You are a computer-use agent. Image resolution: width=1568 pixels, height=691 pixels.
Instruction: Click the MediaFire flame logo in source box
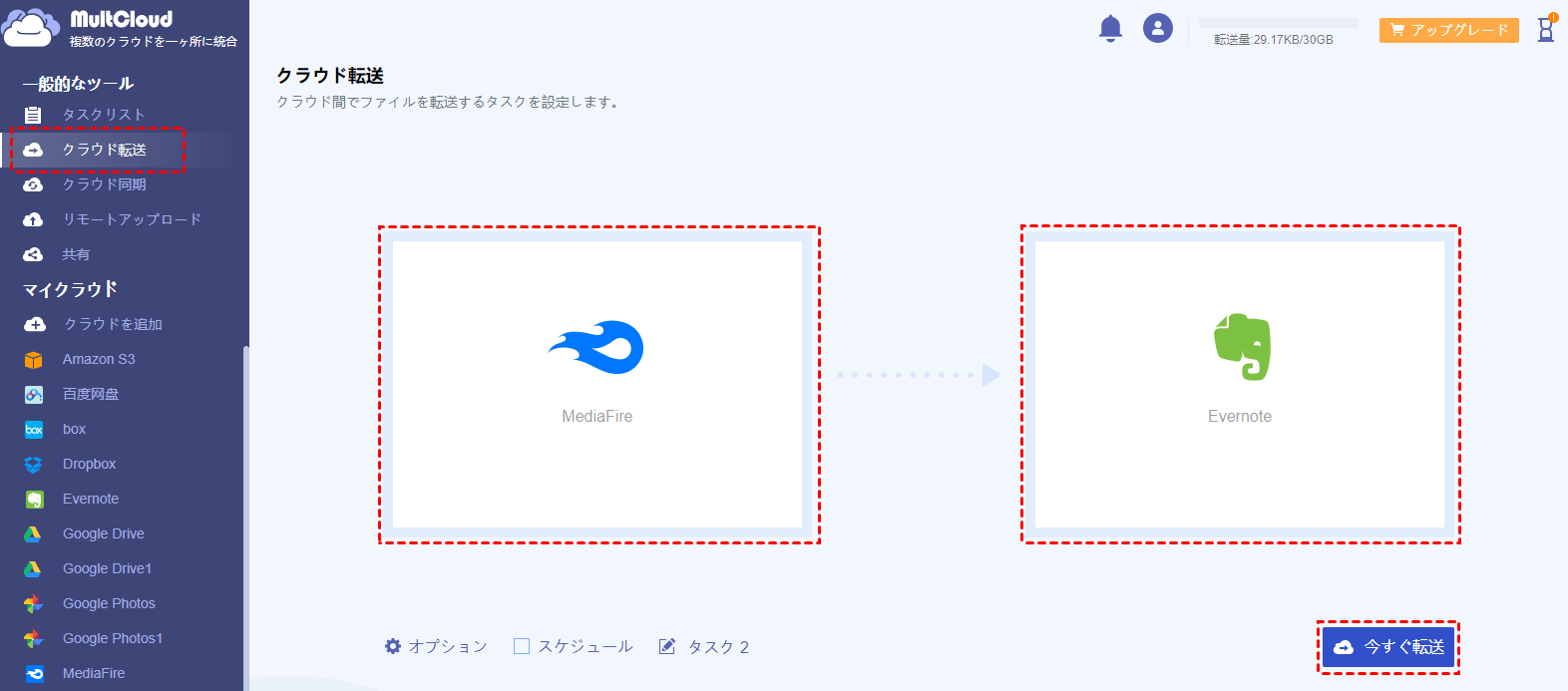pos(596,348)
